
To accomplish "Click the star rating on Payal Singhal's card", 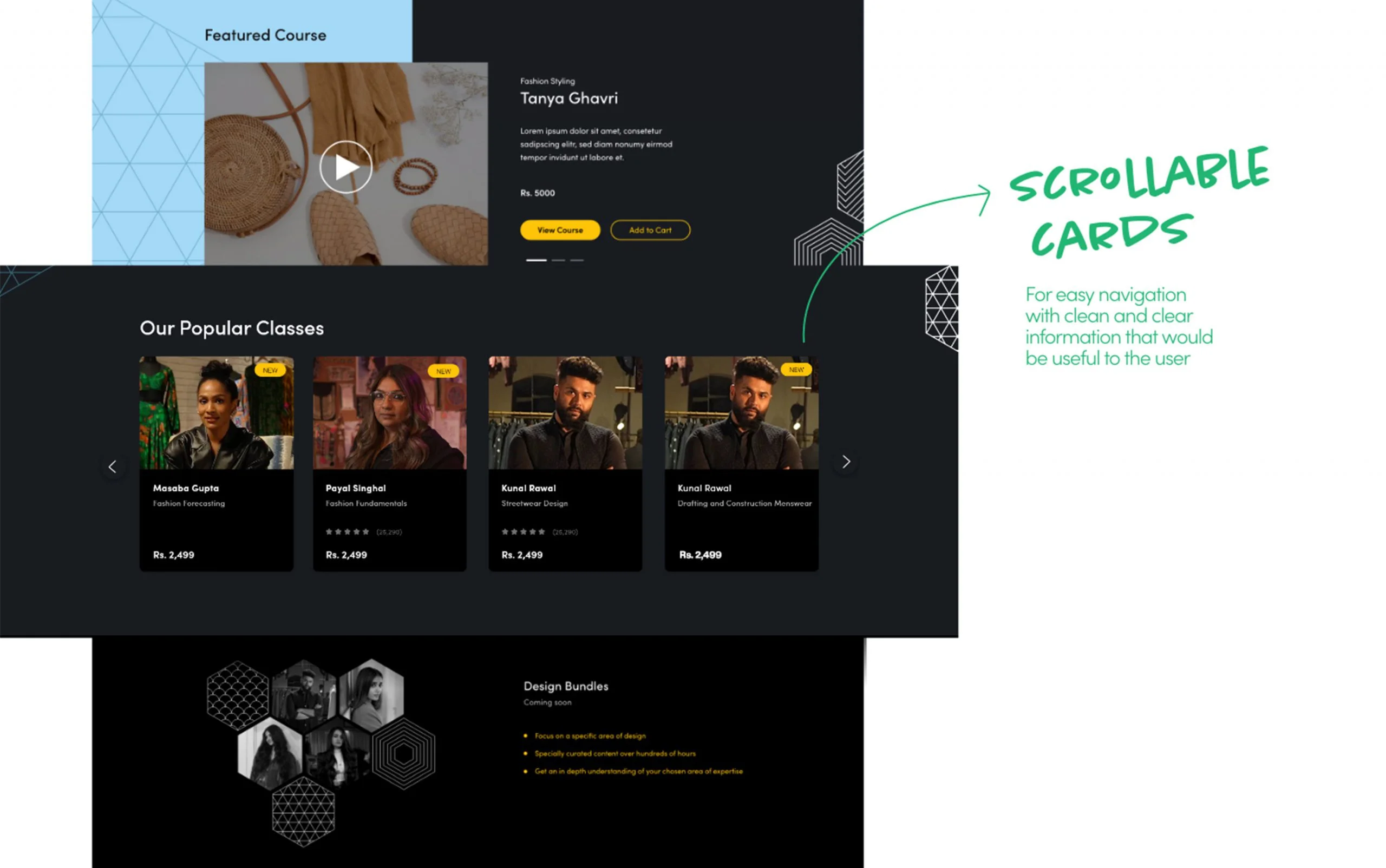I will [x=348, y=531].
